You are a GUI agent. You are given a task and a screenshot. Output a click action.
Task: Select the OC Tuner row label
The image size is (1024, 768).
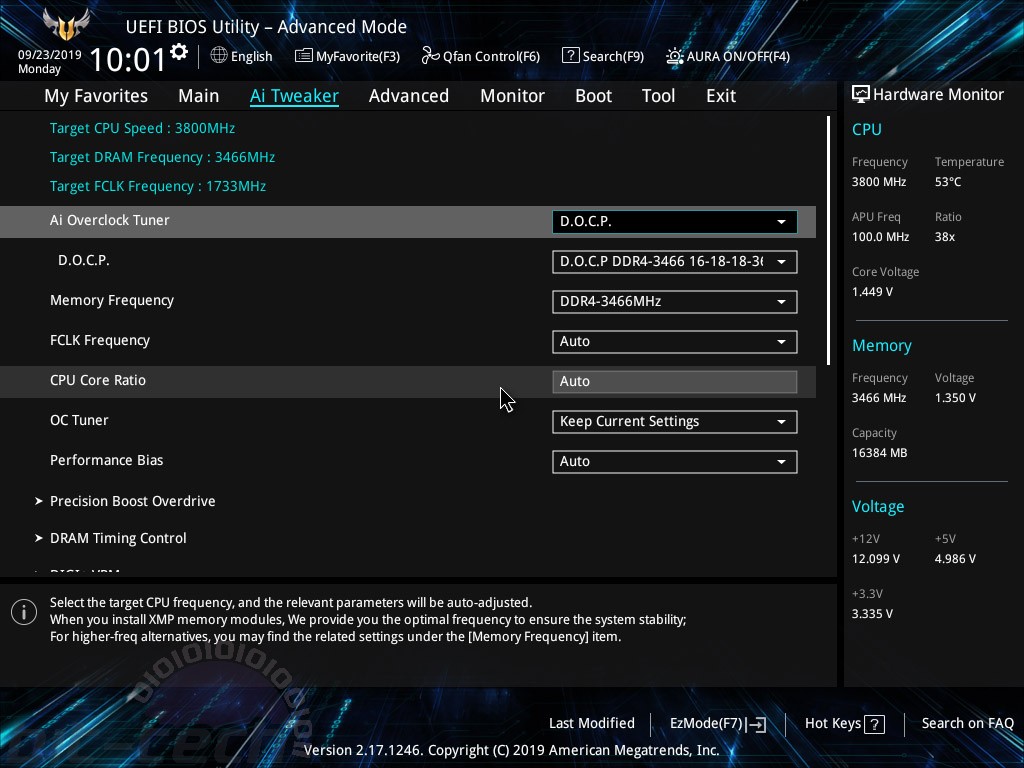(79, 420)
